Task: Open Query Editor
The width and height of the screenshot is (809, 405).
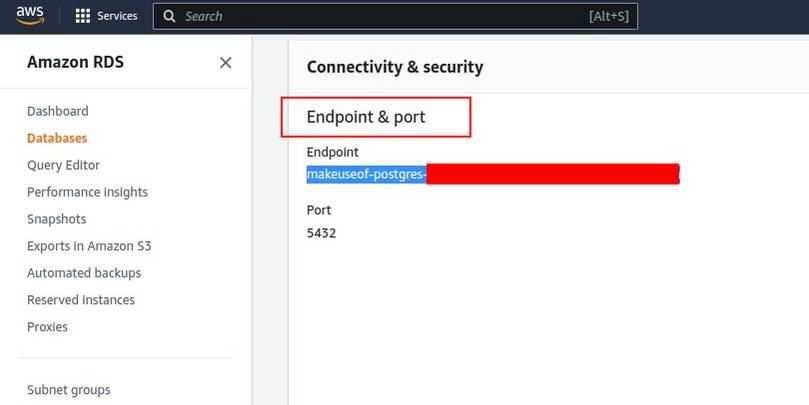Action: pos(63,165)
